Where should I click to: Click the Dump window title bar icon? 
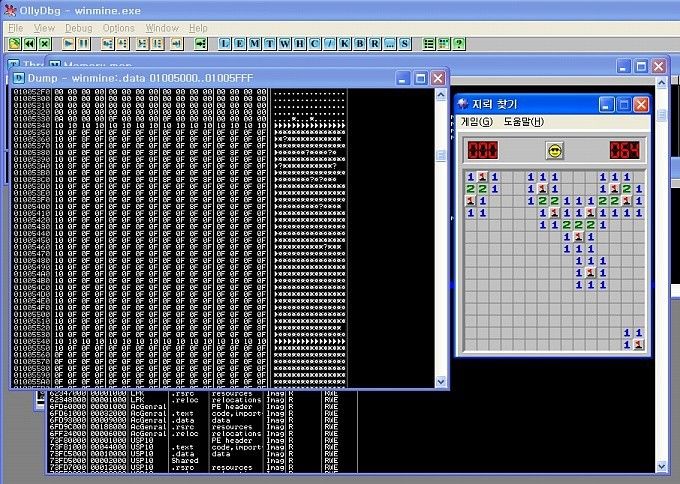coord(18,78)
